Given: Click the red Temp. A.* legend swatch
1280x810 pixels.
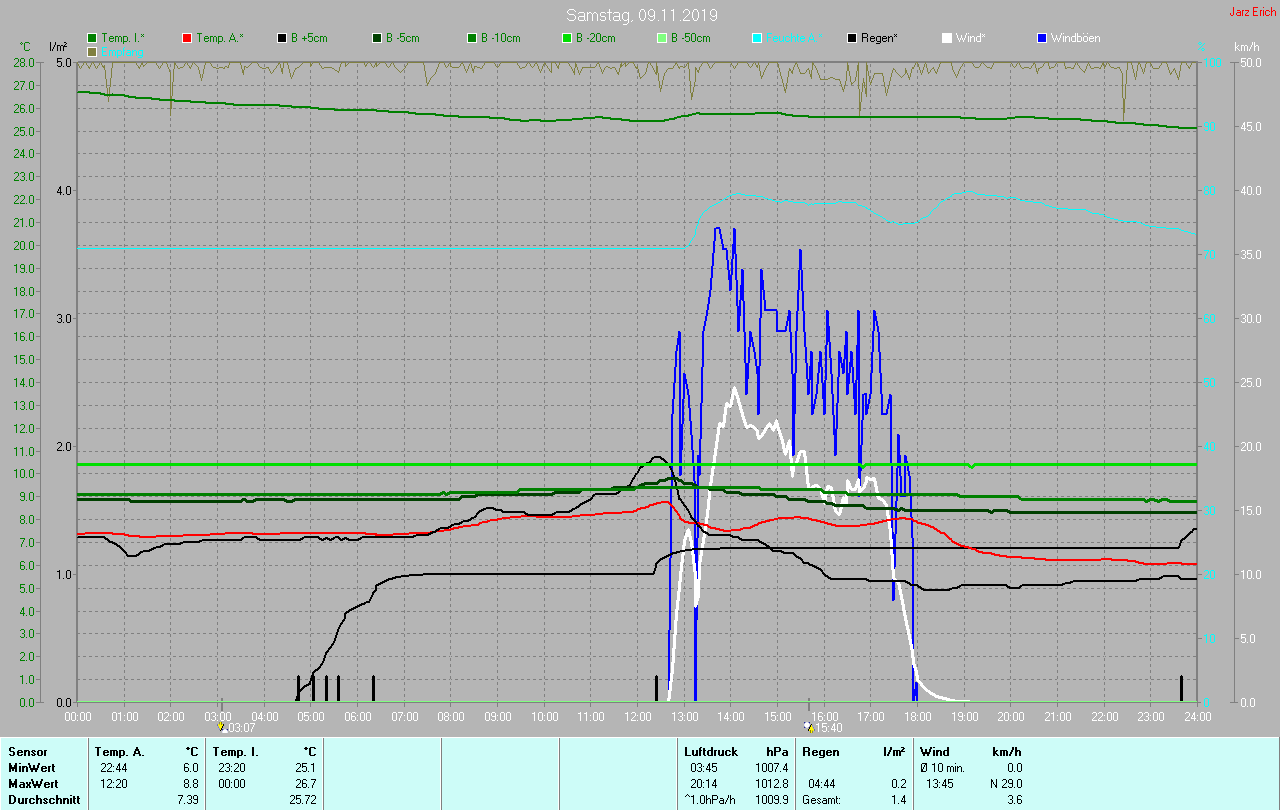Looking at the screenshot, I should 187,38.
